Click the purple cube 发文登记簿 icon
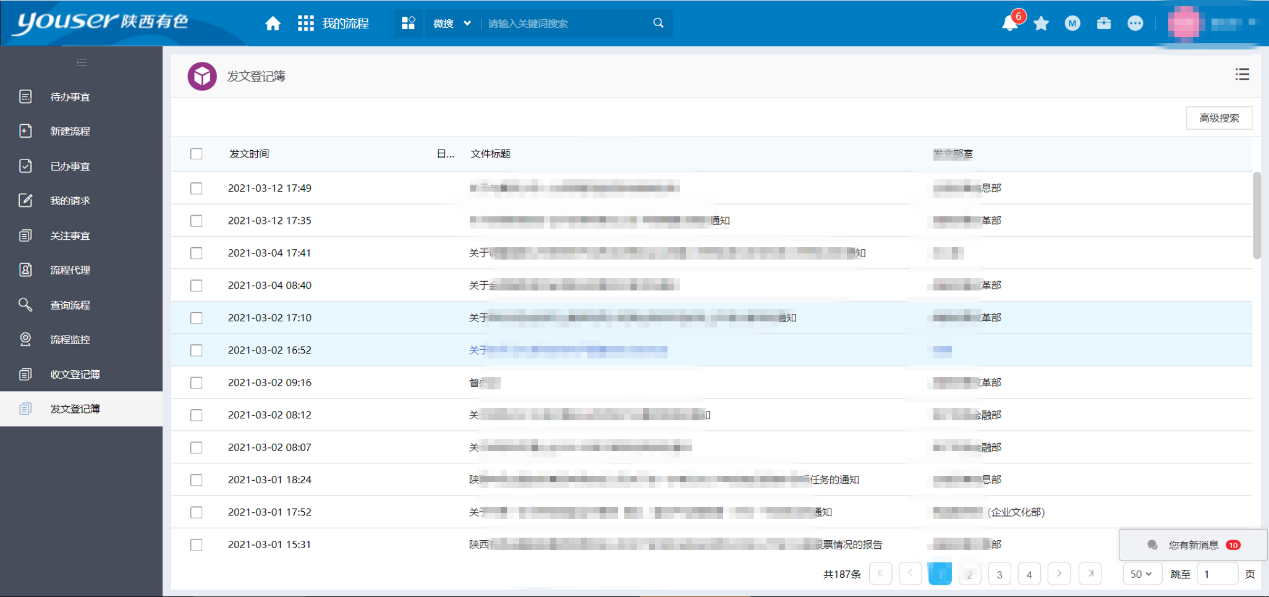The height and width of the screenshot is (597, 1269). pos(202,76)
